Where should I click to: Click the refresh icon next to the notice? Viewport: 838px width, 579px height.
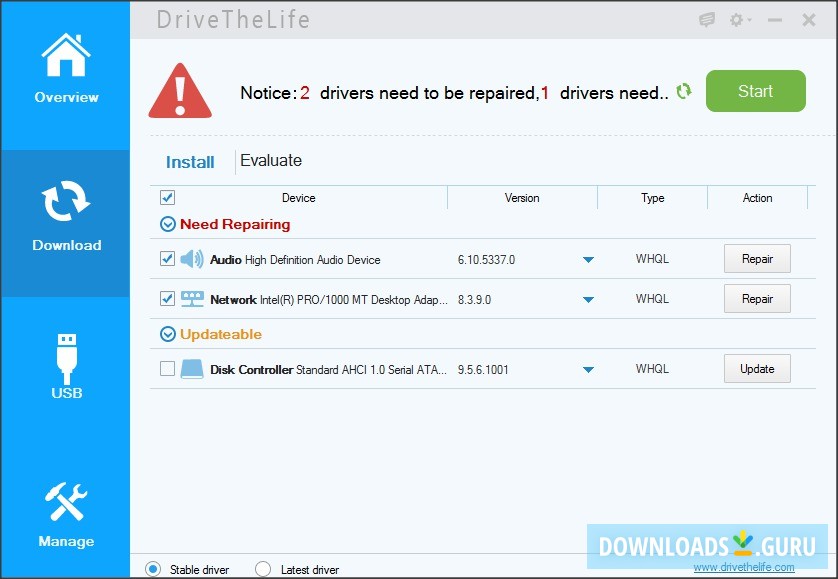tap(682, 91)
